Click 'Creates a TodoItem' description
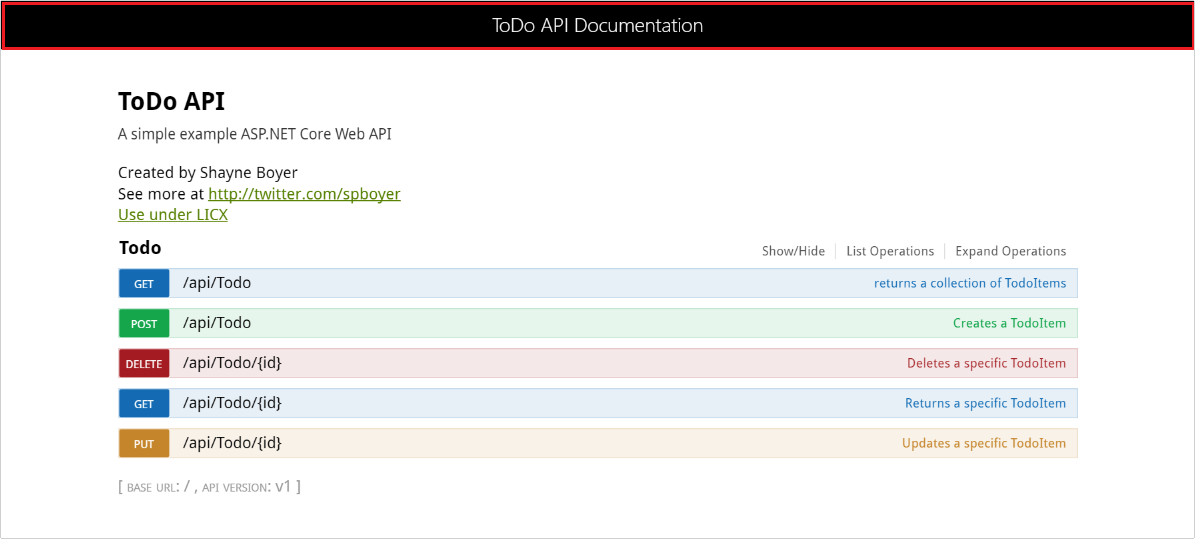Screen dimensions: 1195x539 pyautogui.click(x=1010, y=323)
